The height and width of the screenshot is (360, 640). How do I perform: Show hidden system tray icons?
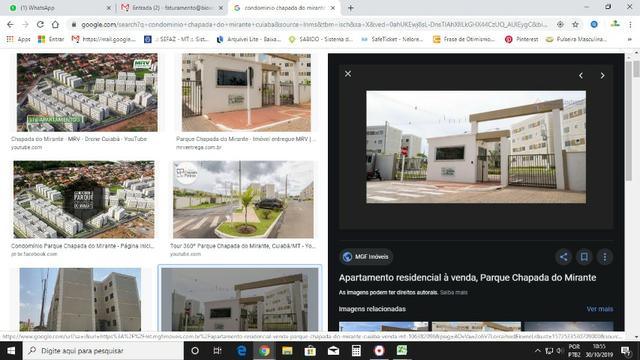pos(538,351)
